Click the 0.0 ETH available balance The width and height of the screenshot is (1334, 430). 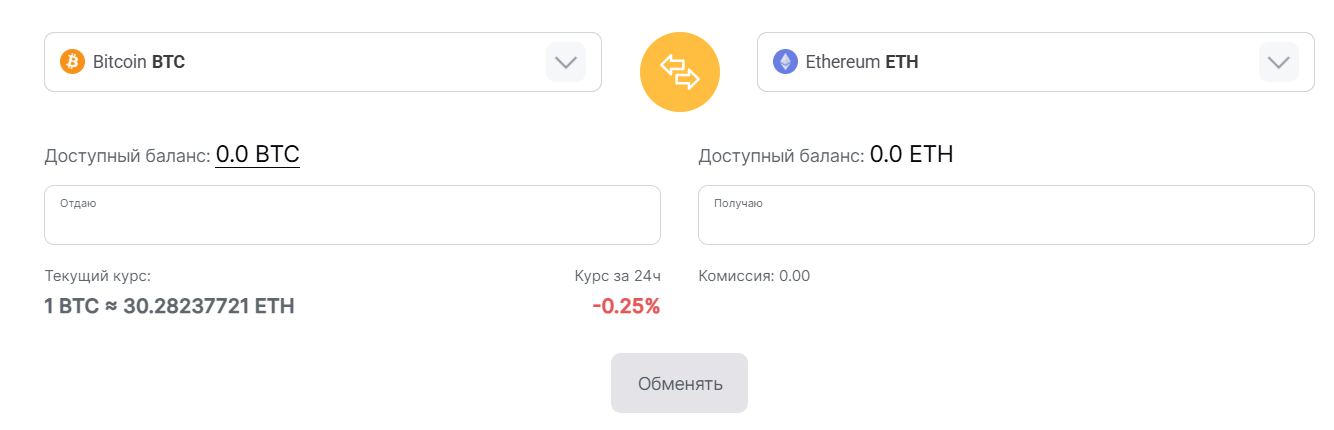(x=911, y=155)
